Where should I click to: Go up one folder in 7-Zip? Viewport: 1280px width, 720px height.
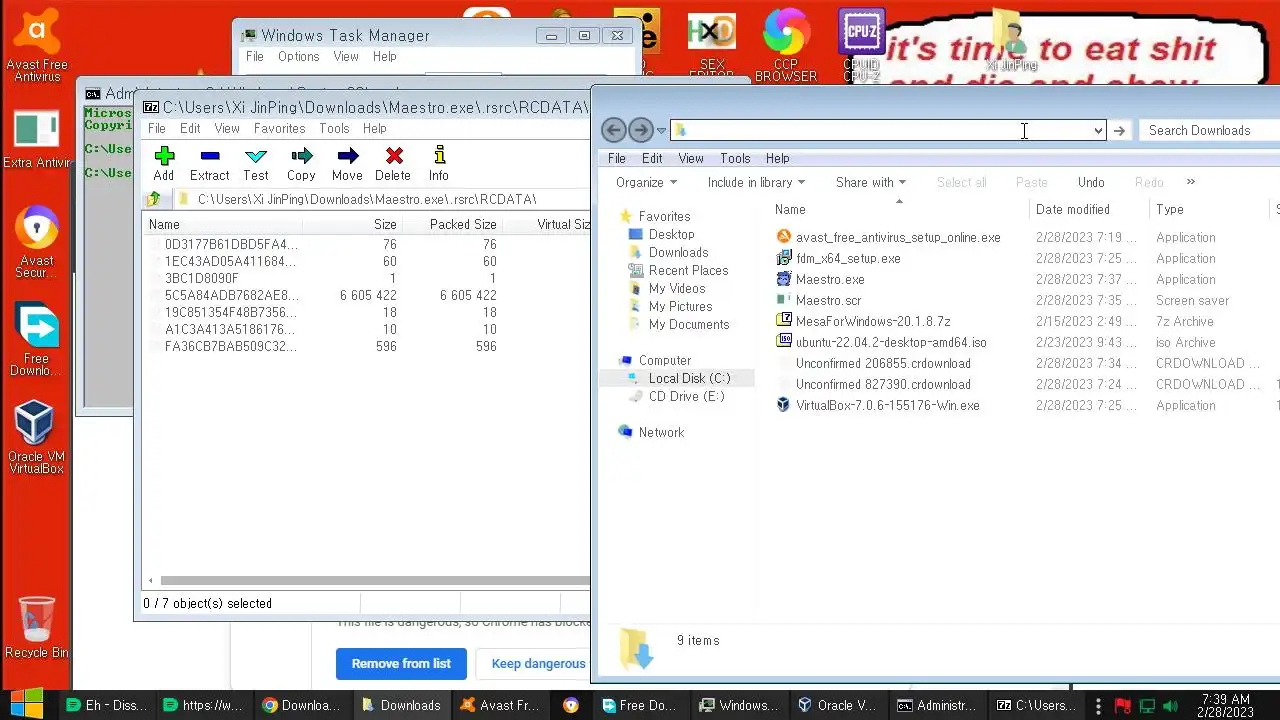153,199
